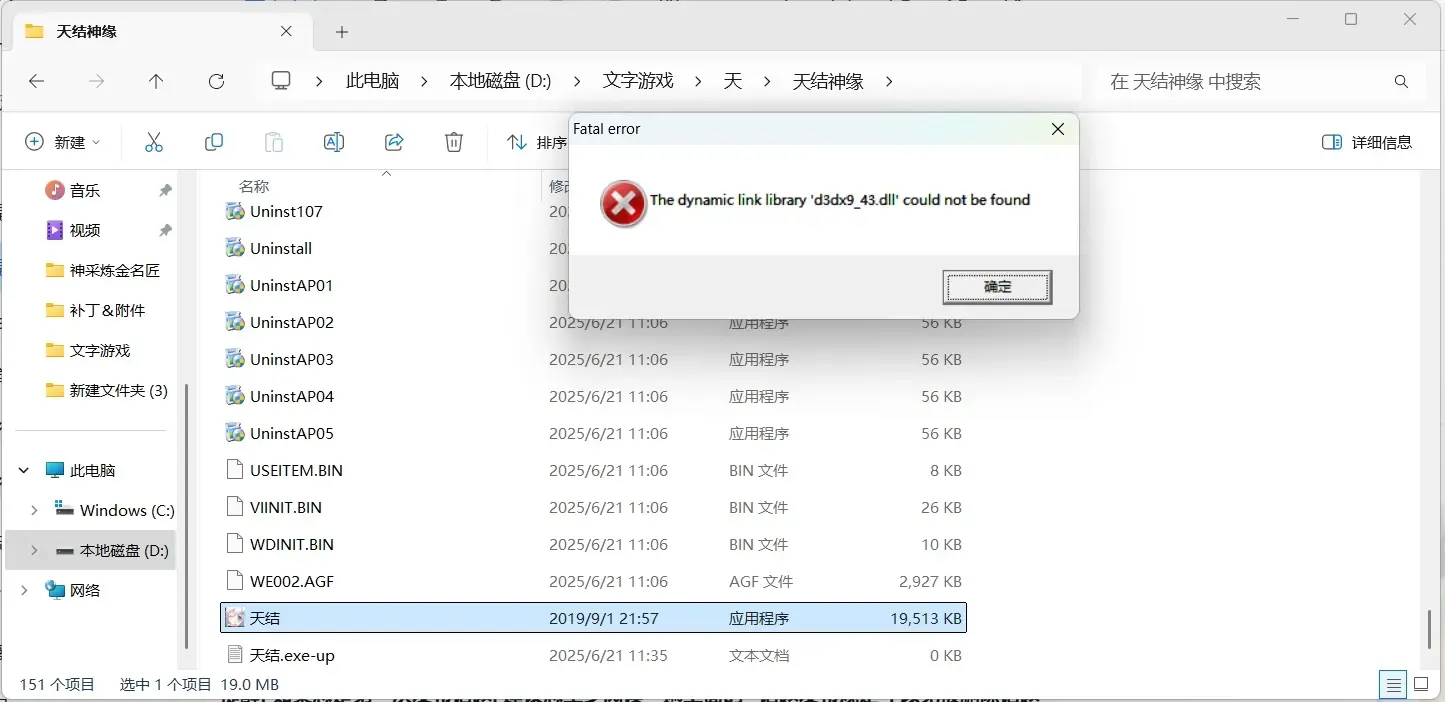Select 网络 in the sidebar
The width and height of the screenshot is (1445, 702).
74,590
